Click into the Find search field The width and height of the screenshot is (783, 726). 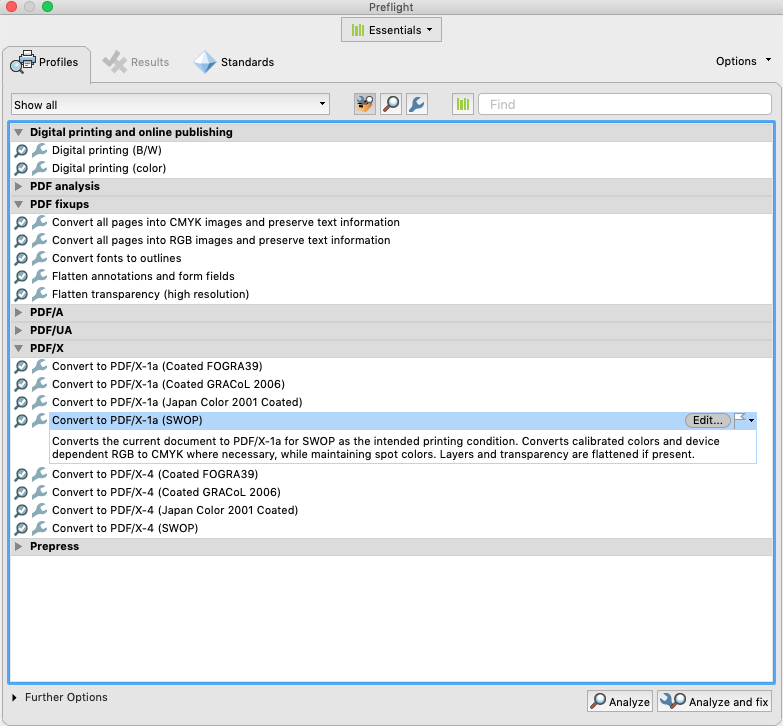point(625,104)
